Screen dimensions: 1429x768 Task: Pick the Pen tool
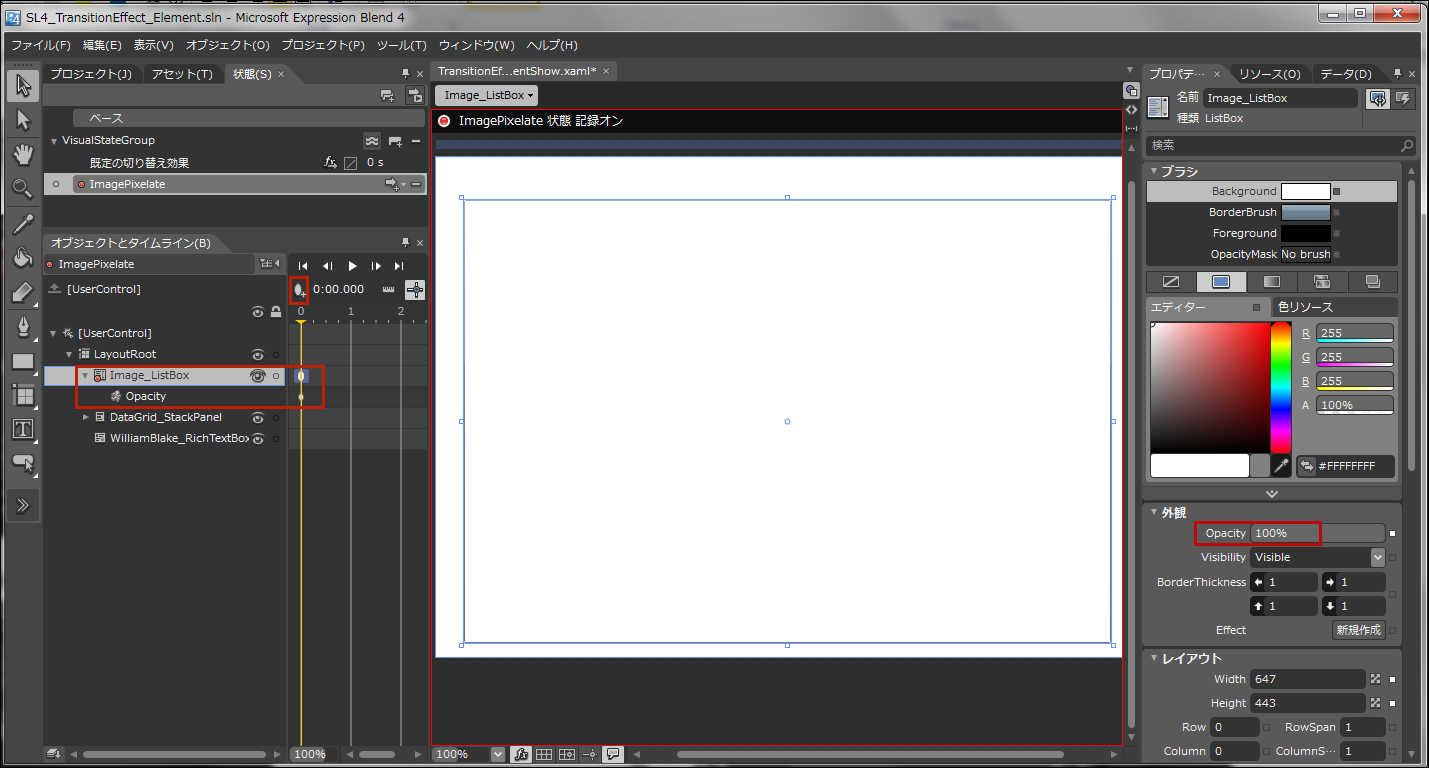(23, 326)
